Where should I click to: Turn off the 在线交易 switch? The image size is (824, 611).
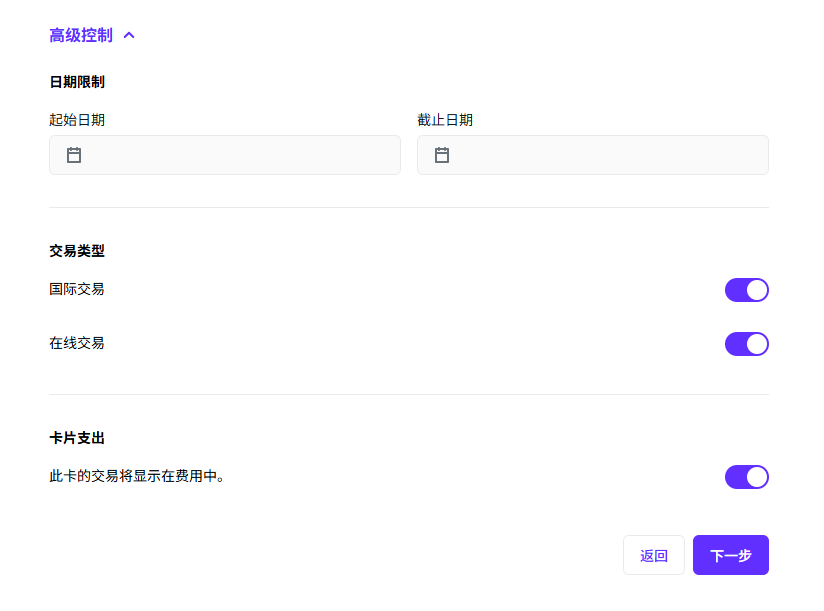coord(746,344)
